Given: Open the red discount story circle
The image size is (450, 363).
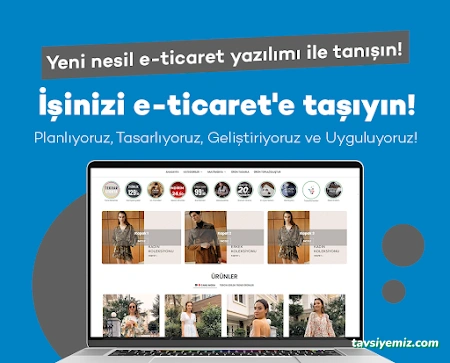Looking at the screenshot, I should 178,190.
